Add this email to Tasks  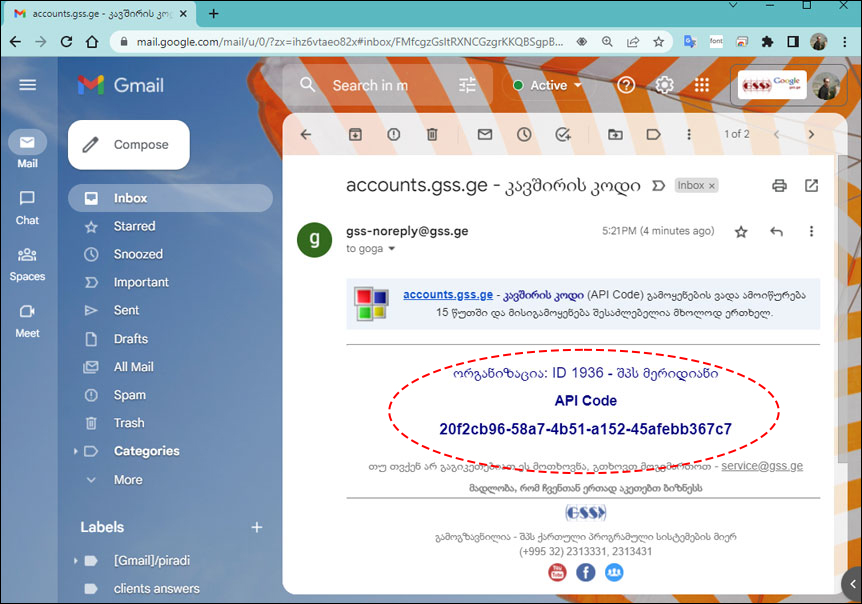(563, 134)
